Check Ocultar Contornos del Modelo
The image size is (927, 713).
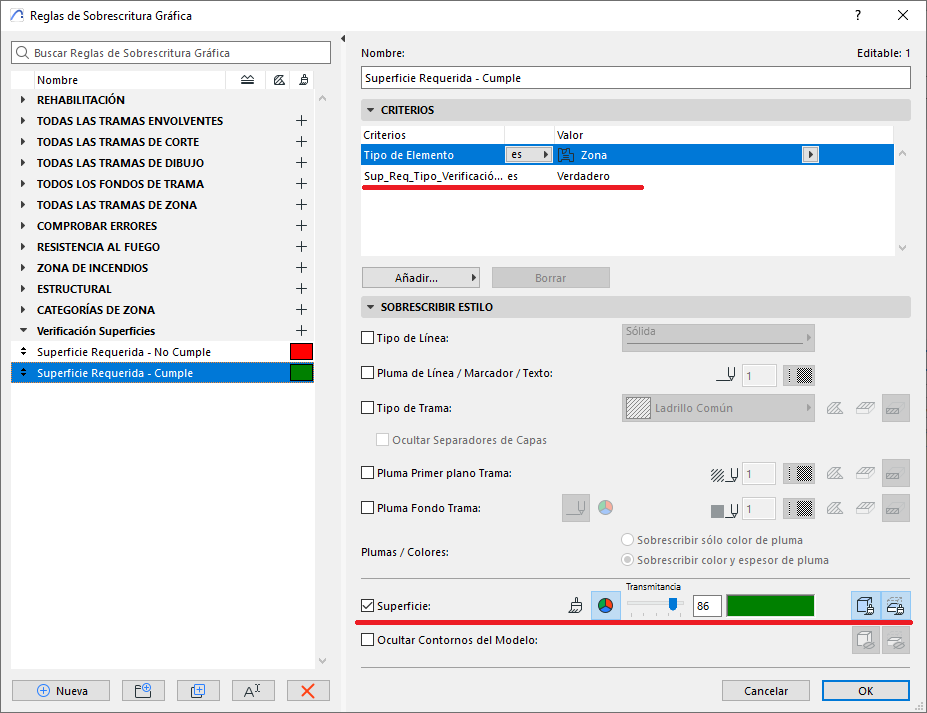pyautogui.click(x=367, y=640)
